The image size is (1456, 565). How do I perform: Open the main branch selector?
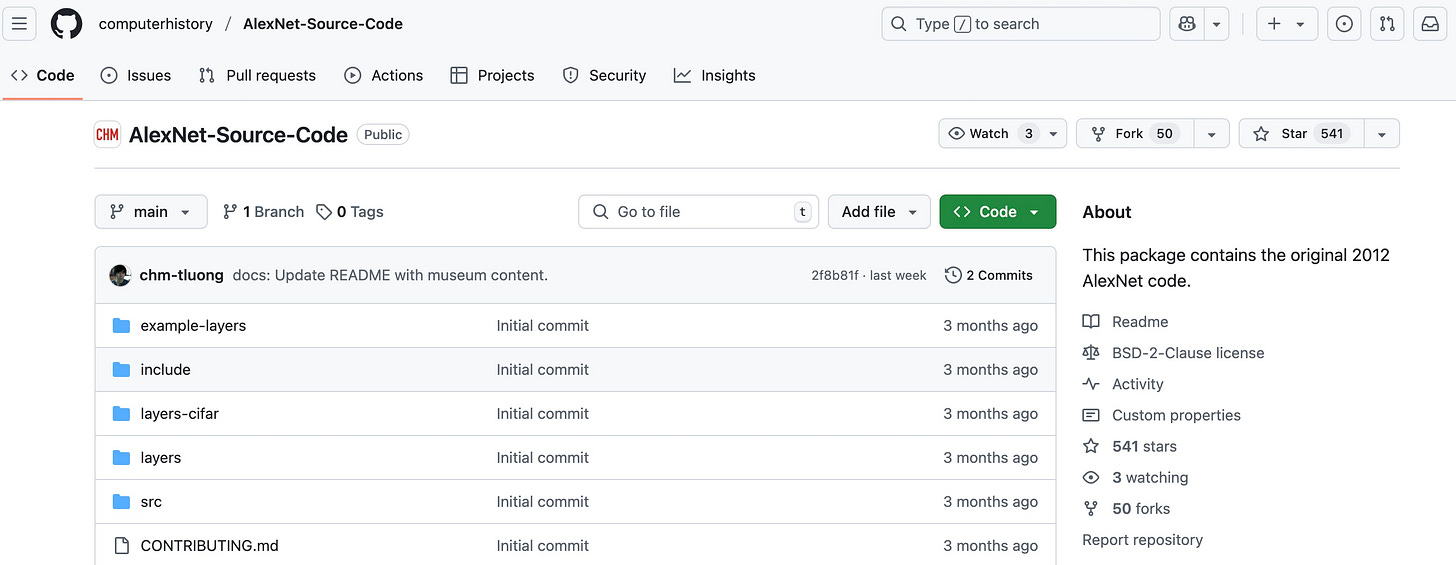click(x=151, y=212)
